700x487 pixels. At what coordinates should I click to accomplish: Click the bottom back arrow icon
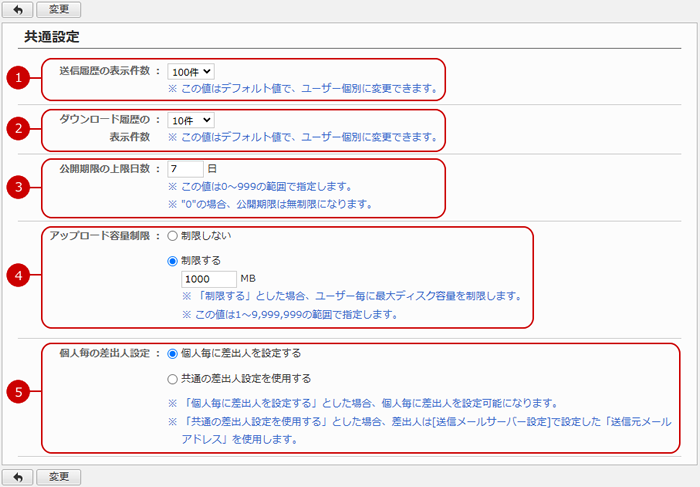18,477
